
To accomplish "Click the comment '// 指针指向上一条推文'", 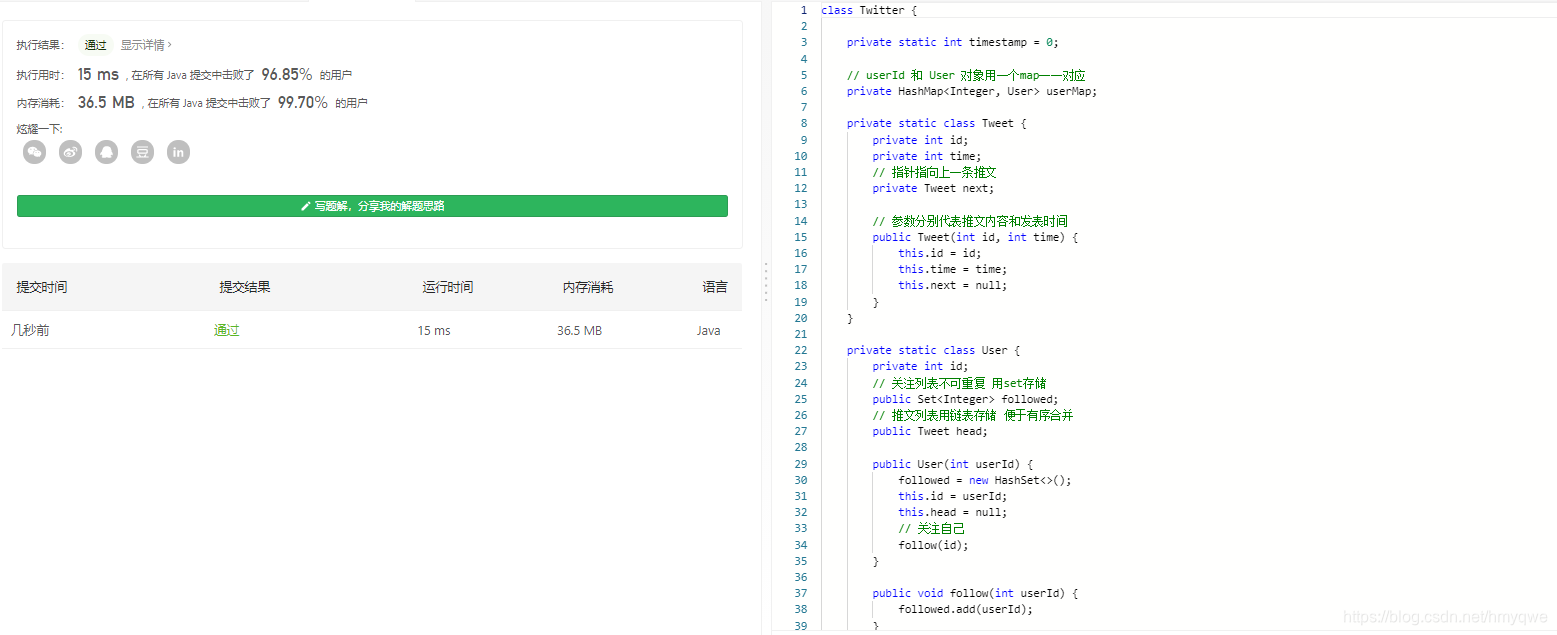I will pos(934,172).
